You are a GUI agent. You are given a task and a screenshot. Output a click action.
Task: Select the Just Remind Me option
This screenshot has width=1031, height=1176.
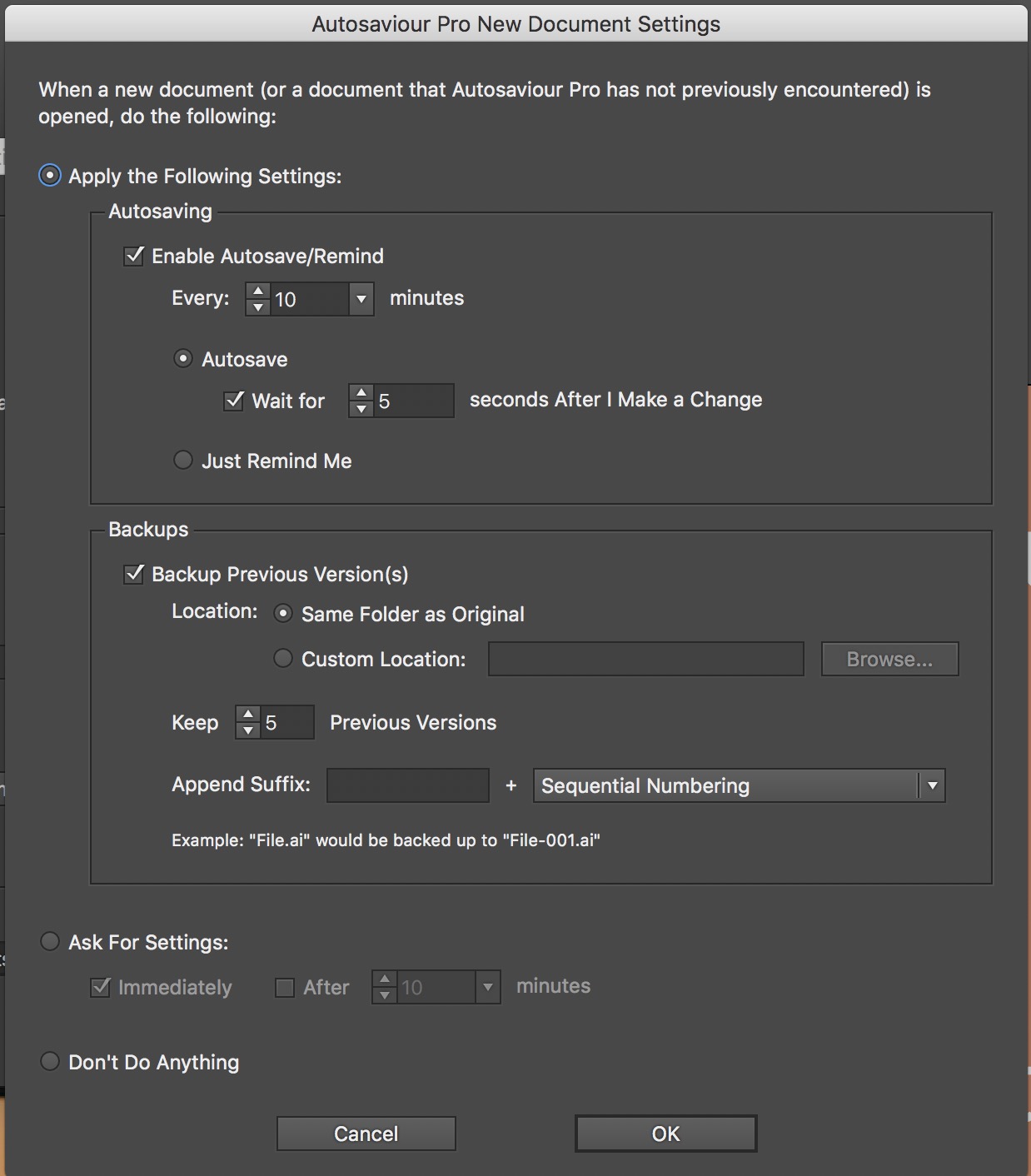pyautogui.click(x=183, y=460)
